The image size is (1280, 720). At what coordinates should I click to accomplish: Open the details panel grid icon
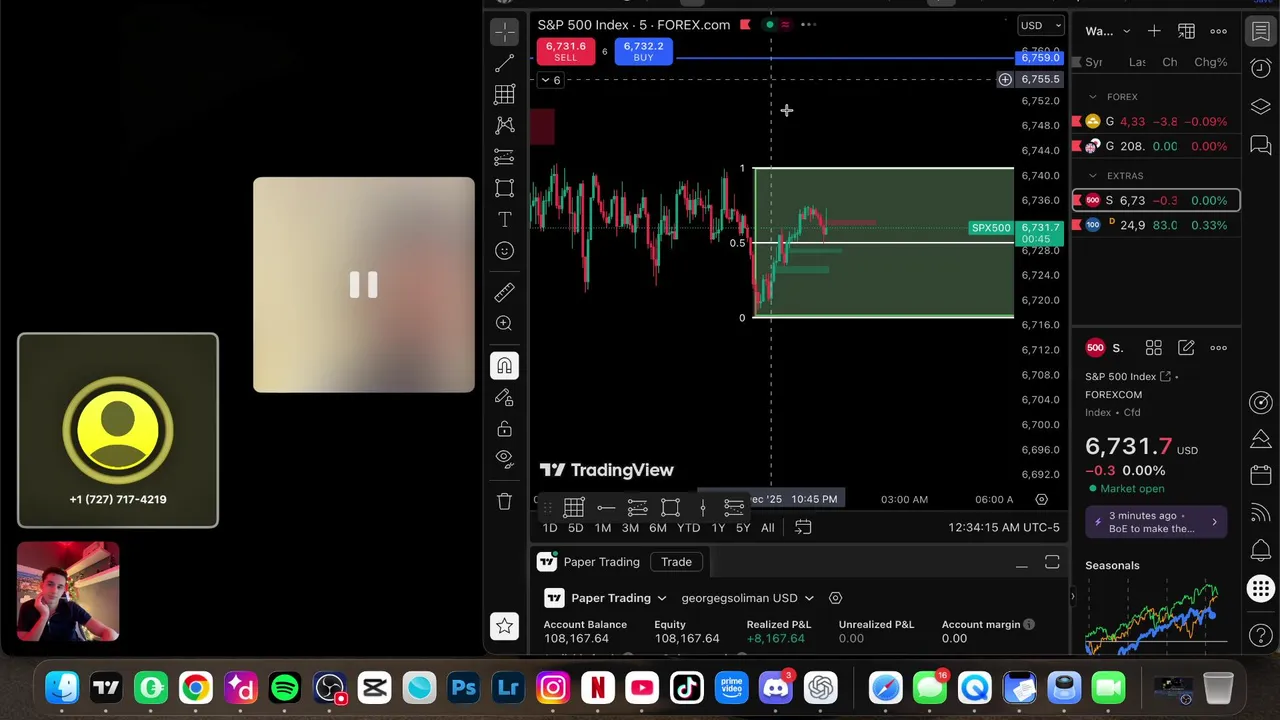(1154, 348)
